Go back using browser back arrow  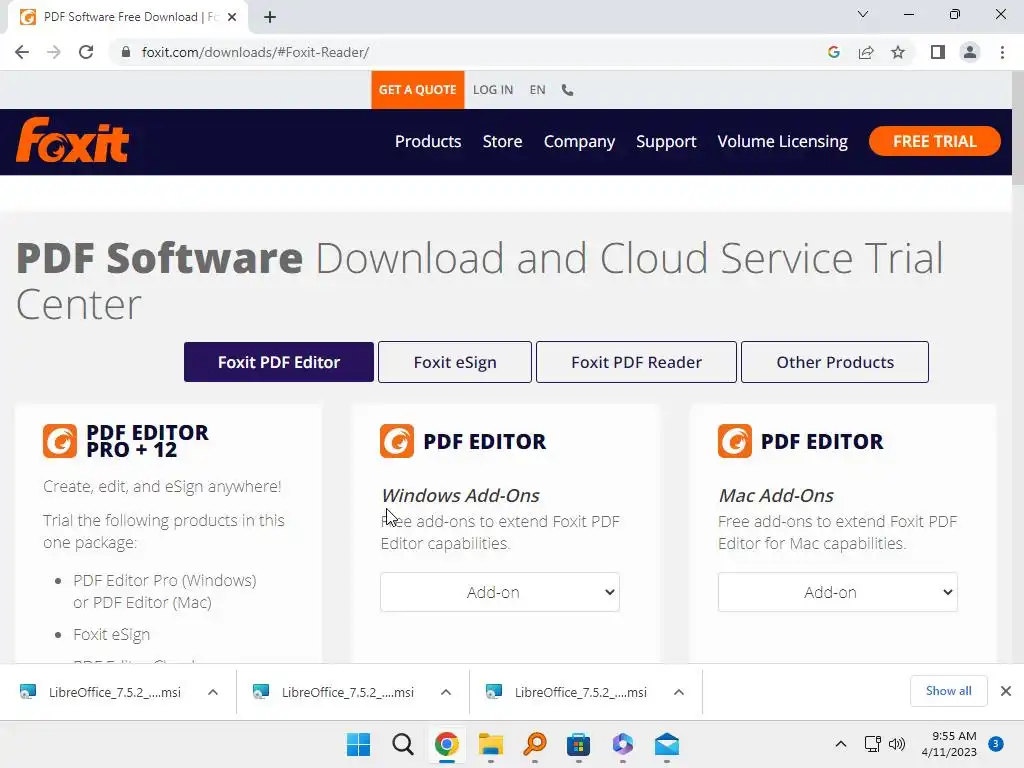point(22,52)
